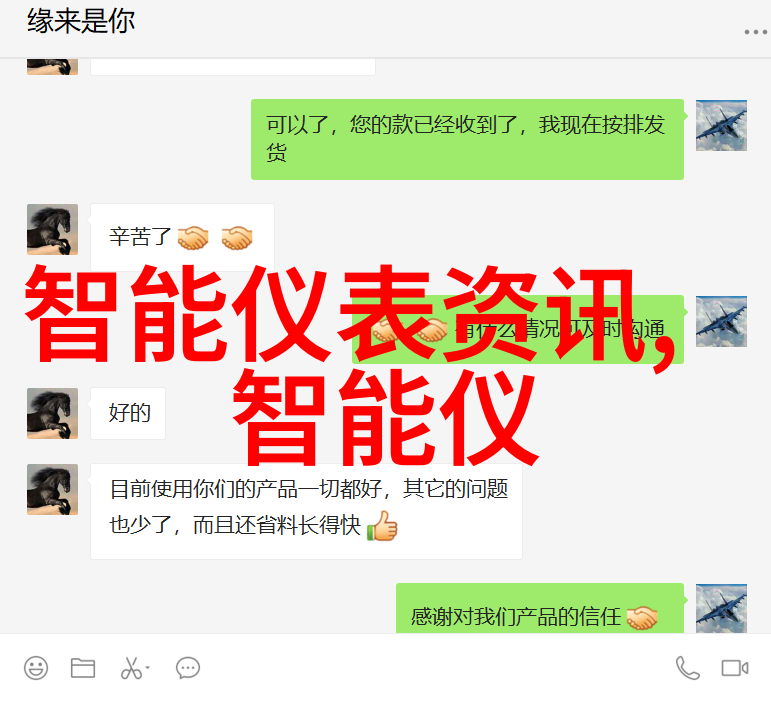Select the green 可以了 payment received message
Screen dimensions: 771x707
[x=467, y=140]
